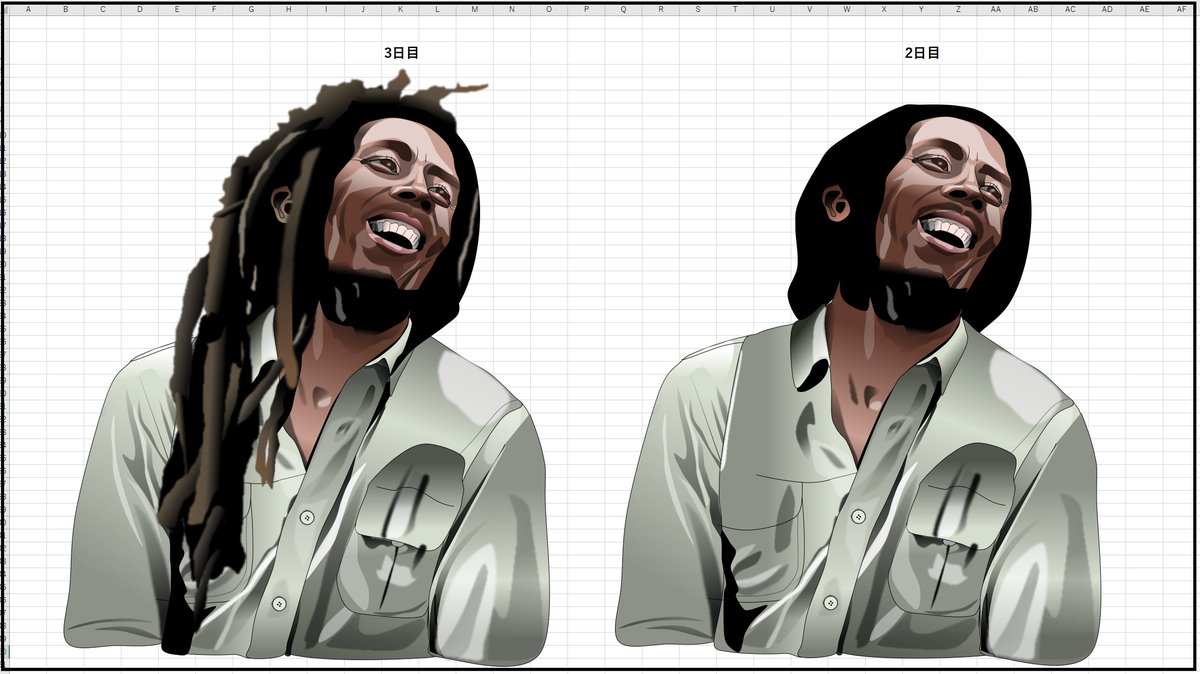Select column P header
1200x674 pixels.
[x=586, y=9]
